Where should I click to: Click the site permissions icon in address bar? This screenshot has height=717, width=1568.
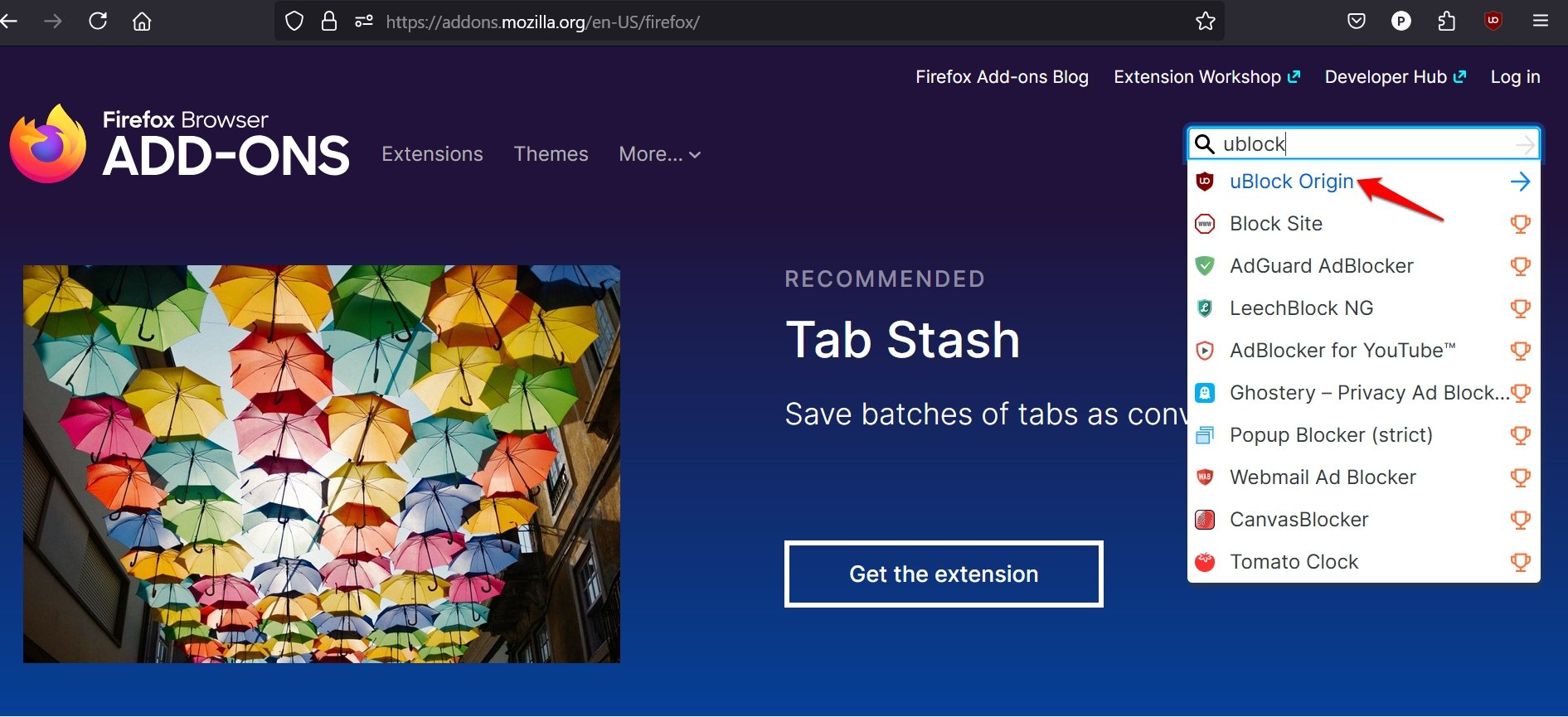click(x=363, y=21)
